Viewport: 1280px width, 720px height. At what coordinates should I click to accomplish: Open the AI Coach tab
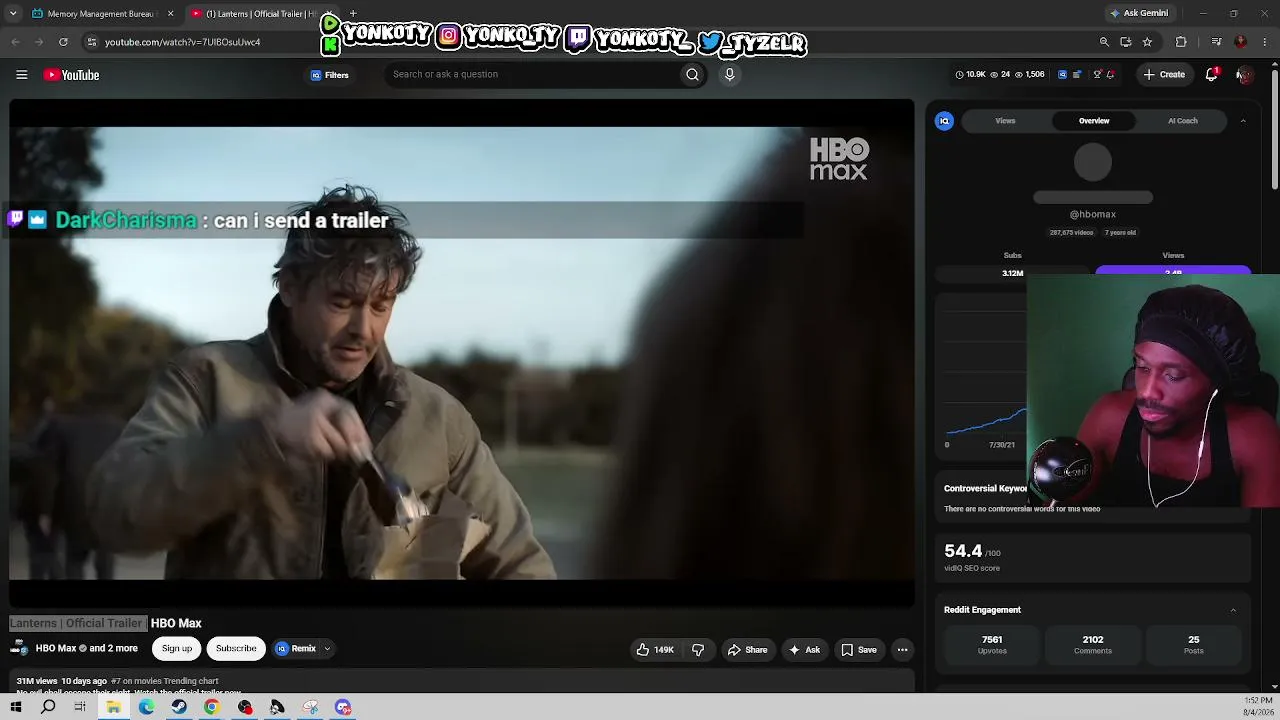tap(1183, 121)
